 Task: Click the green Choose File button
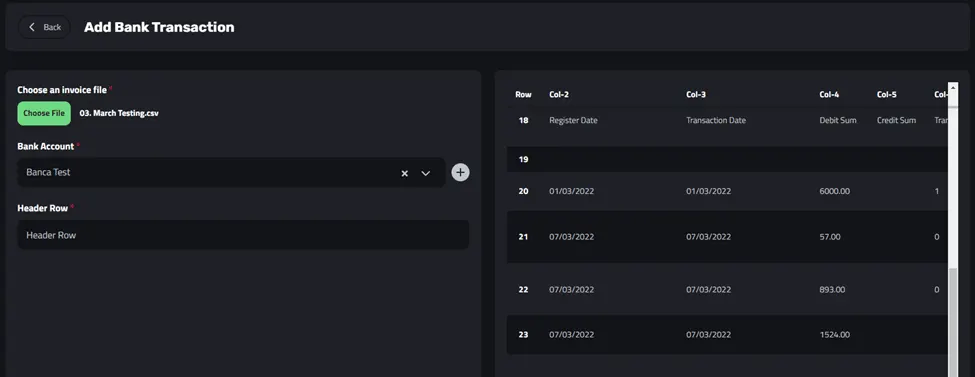(44, 113)
